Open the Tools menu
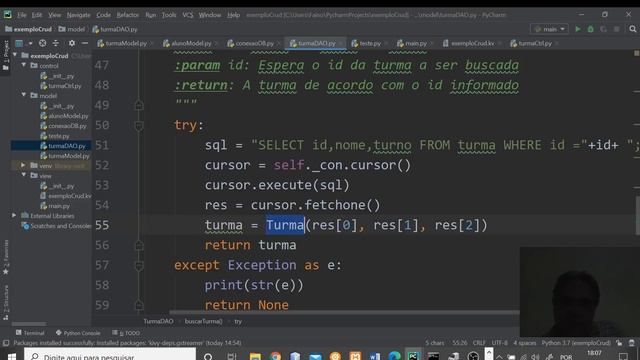The width and height of the screenshot is (640, 360). click(169, 15)
